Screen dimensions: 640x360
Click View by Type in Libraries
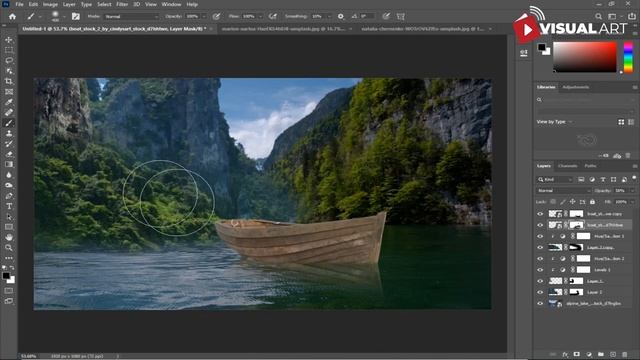(x=551, y=122)
